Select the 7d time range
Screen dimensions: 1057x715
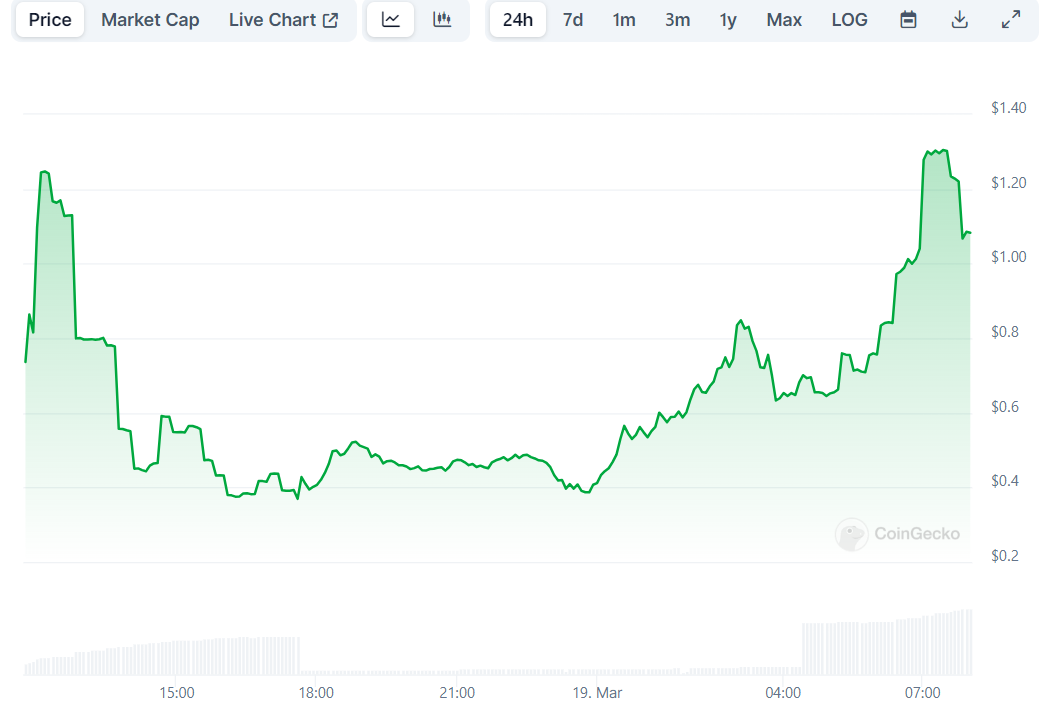(x=573, y=20)
